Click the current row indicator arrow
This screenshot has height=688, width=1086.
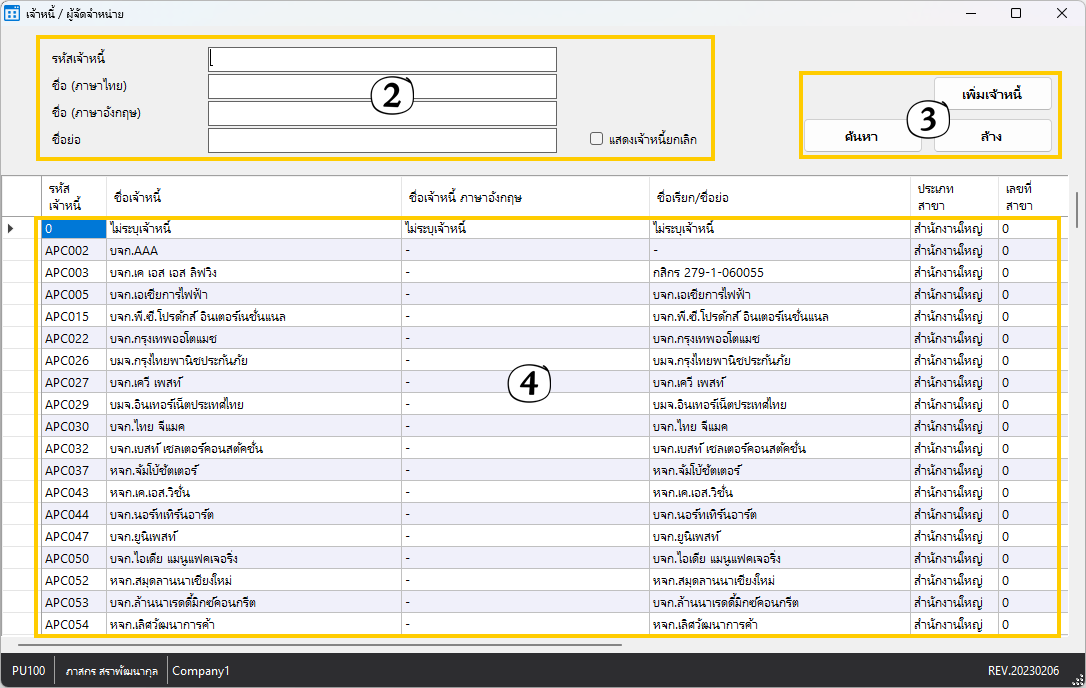(11, 229)
